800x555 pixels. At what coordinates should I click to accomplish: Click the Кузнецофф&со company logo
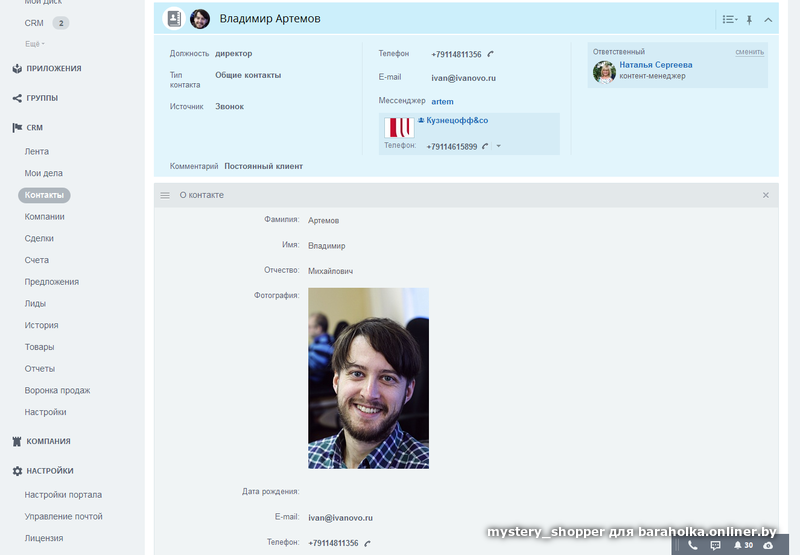(x=399, y=128)
